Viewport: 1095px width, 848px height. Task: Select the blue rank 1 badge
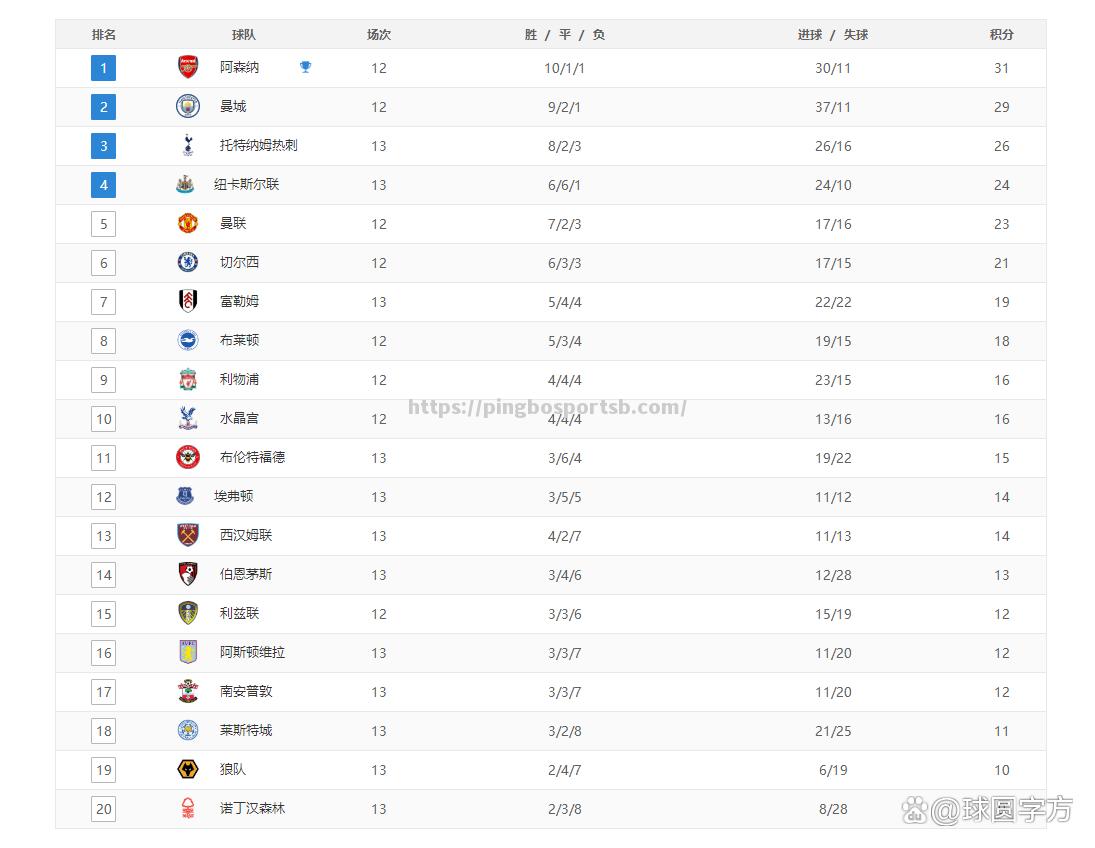tap(103, 68)
